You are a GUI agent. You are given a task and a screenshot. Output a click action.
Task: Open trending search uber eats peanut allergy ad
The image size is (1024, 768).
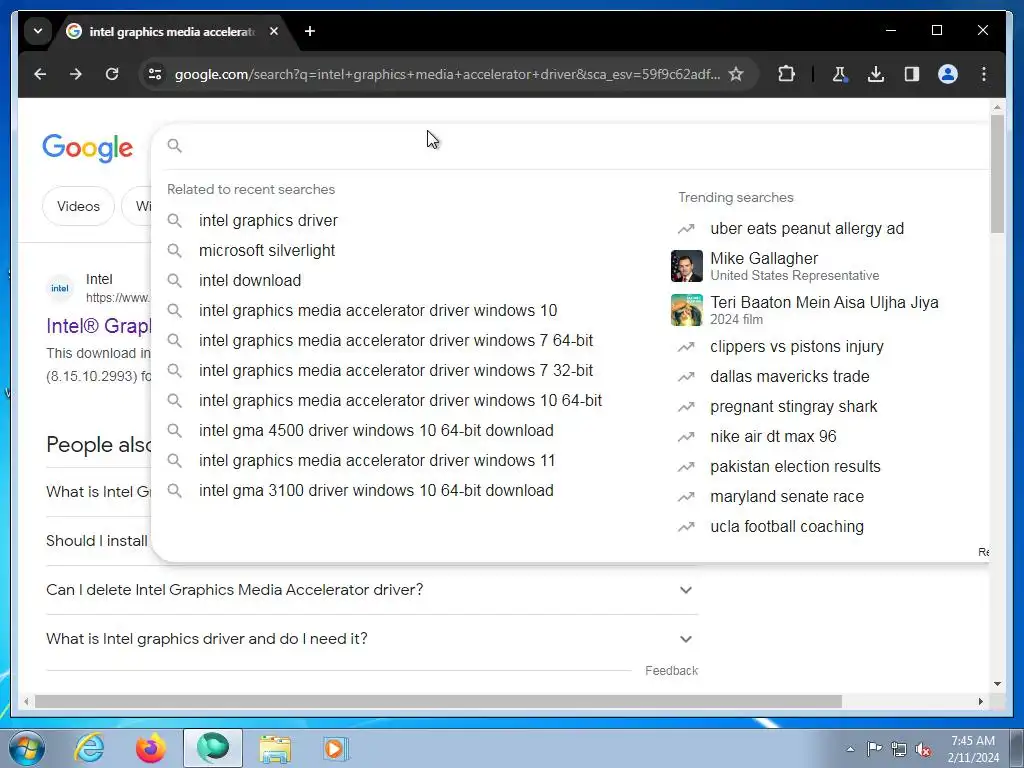coord(807,229)
